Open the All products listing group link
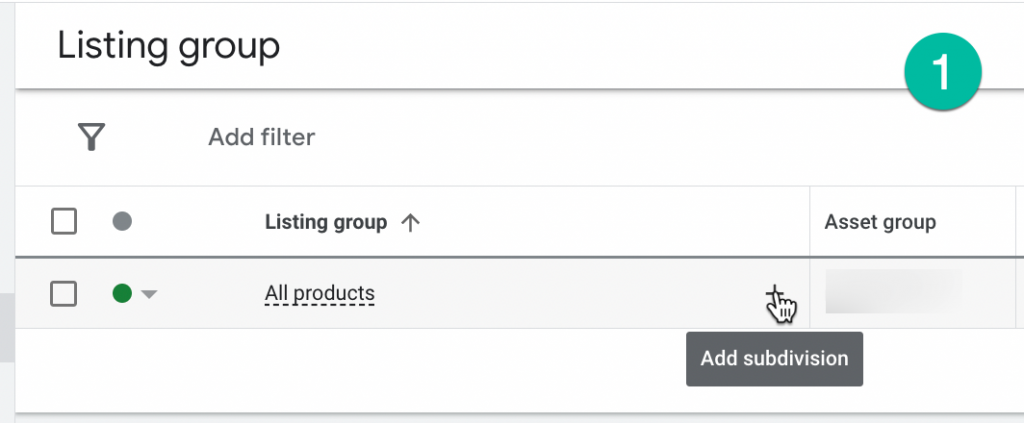The width and height of the screenshot is (1024, 423). (x=319, y=294)
